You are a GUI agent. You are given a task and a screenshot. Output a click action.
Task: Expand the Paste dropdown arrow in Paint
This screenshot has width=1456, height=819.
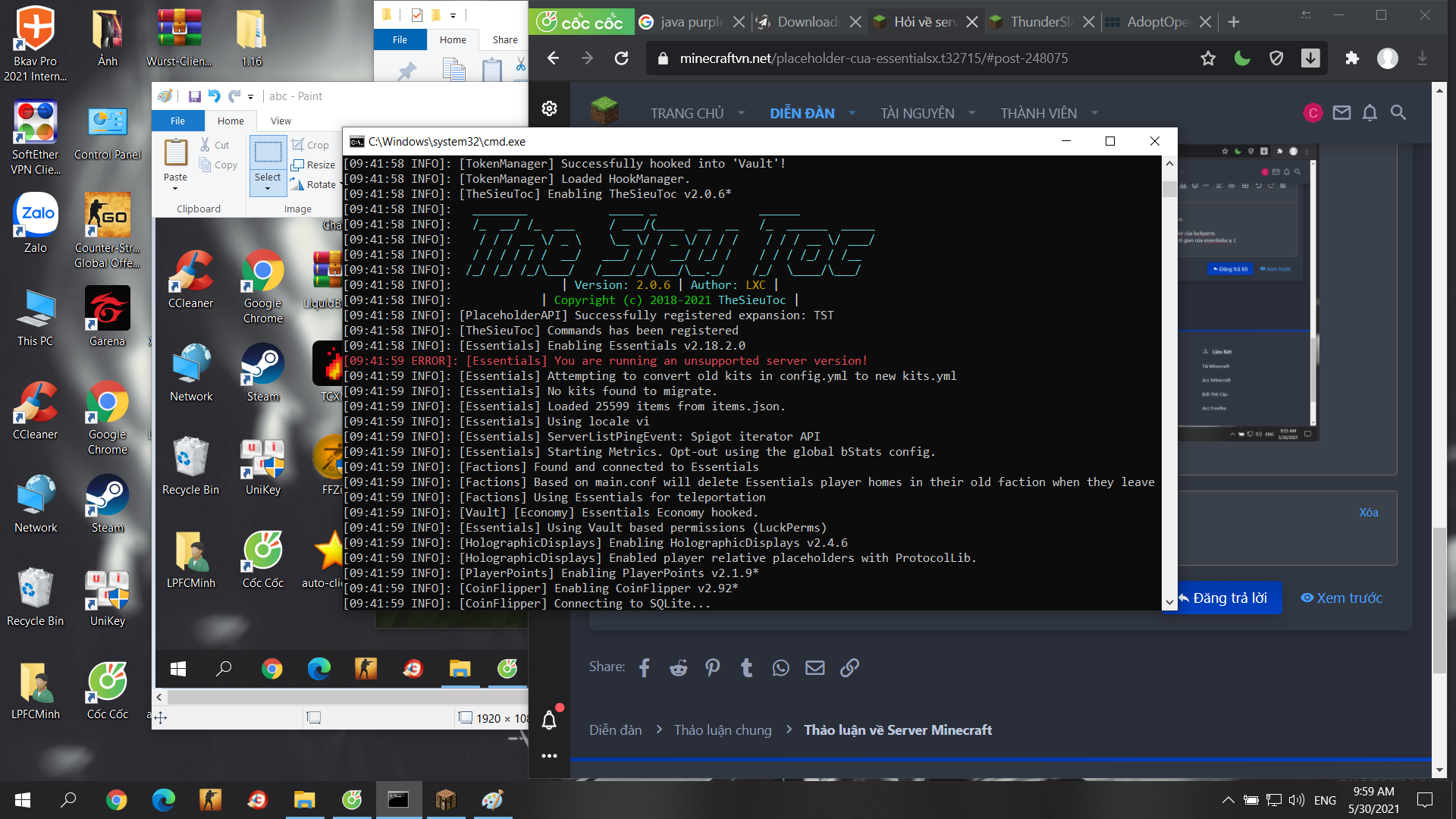click(x=175, y=189)
